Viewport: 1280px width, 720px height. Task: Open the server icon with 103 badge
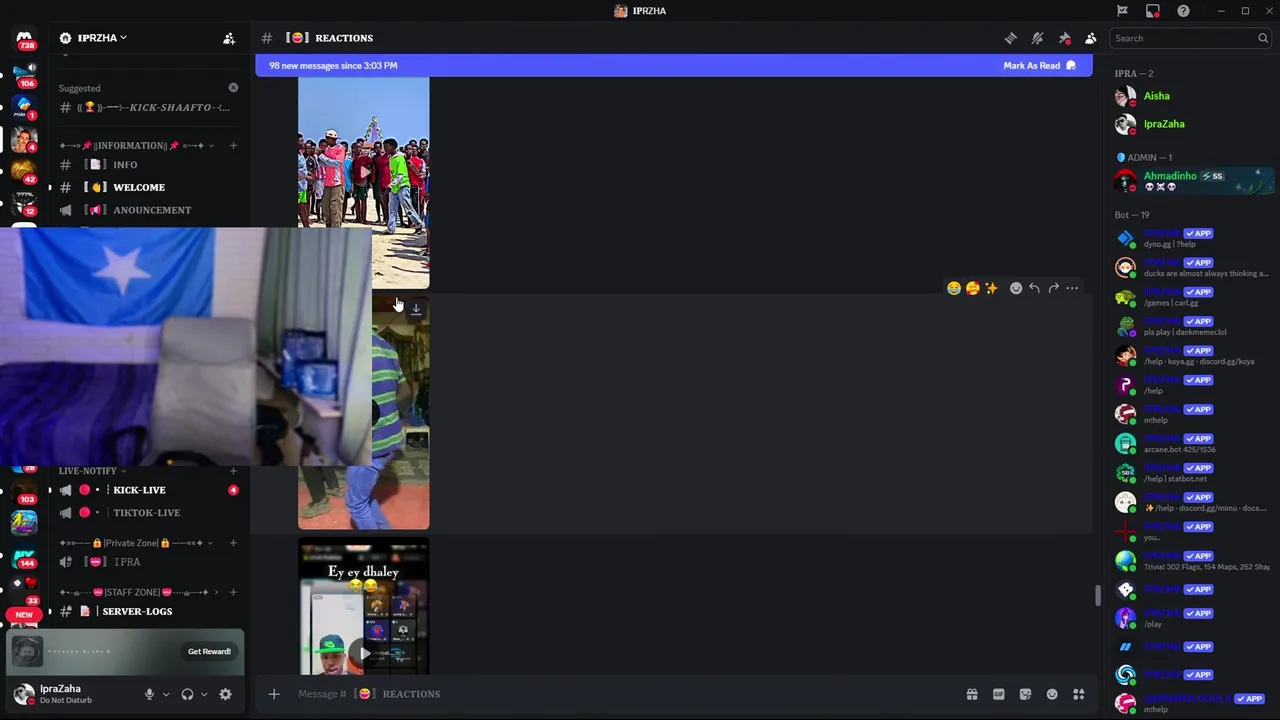(x=24, y=492)
